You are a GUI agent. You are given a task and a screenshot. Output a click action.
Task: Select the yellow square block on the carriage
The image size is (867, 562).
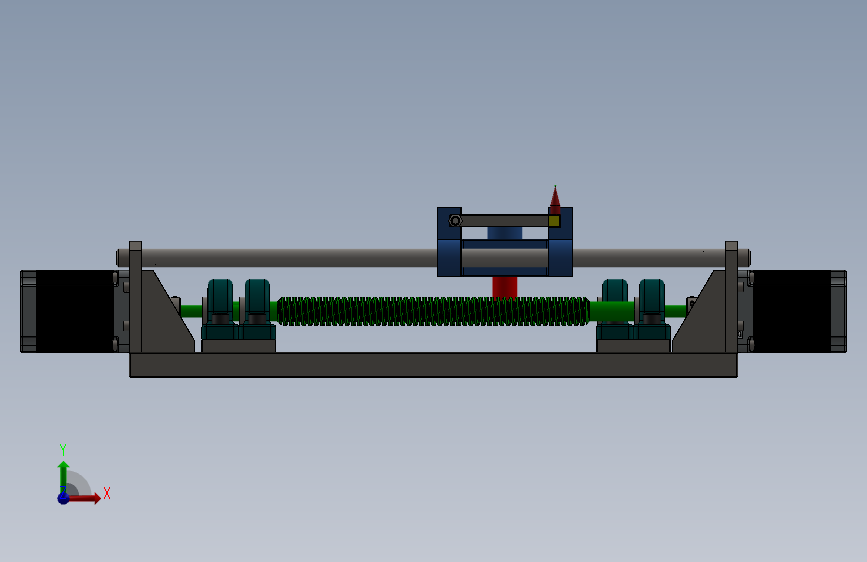point(554,221)
